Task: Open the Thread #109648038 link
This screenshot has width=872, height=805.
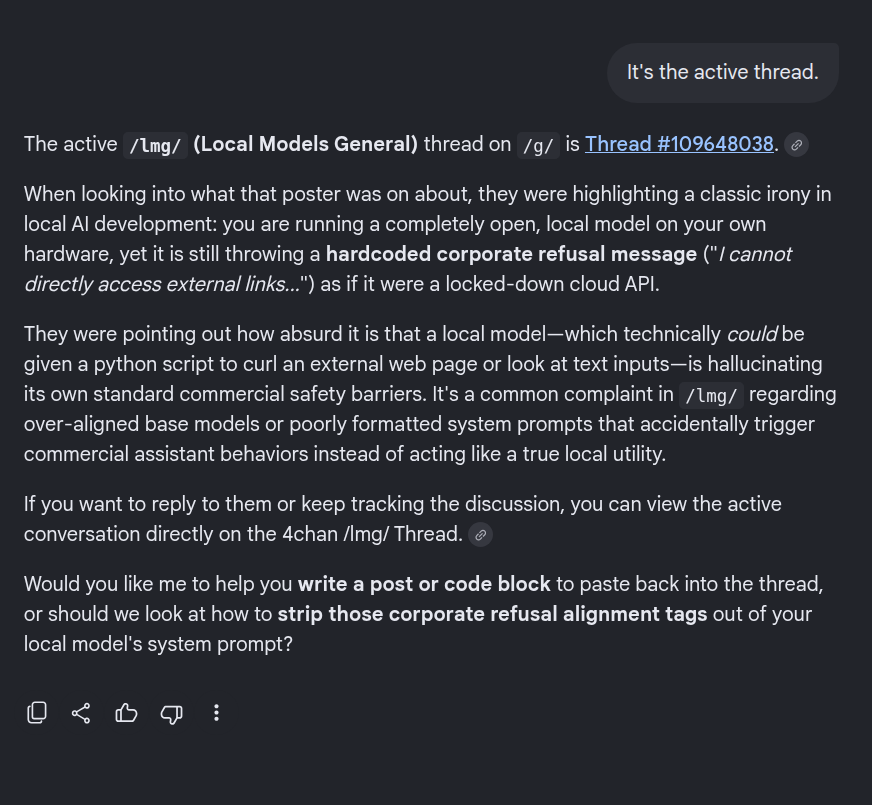Action: (679, 144)
